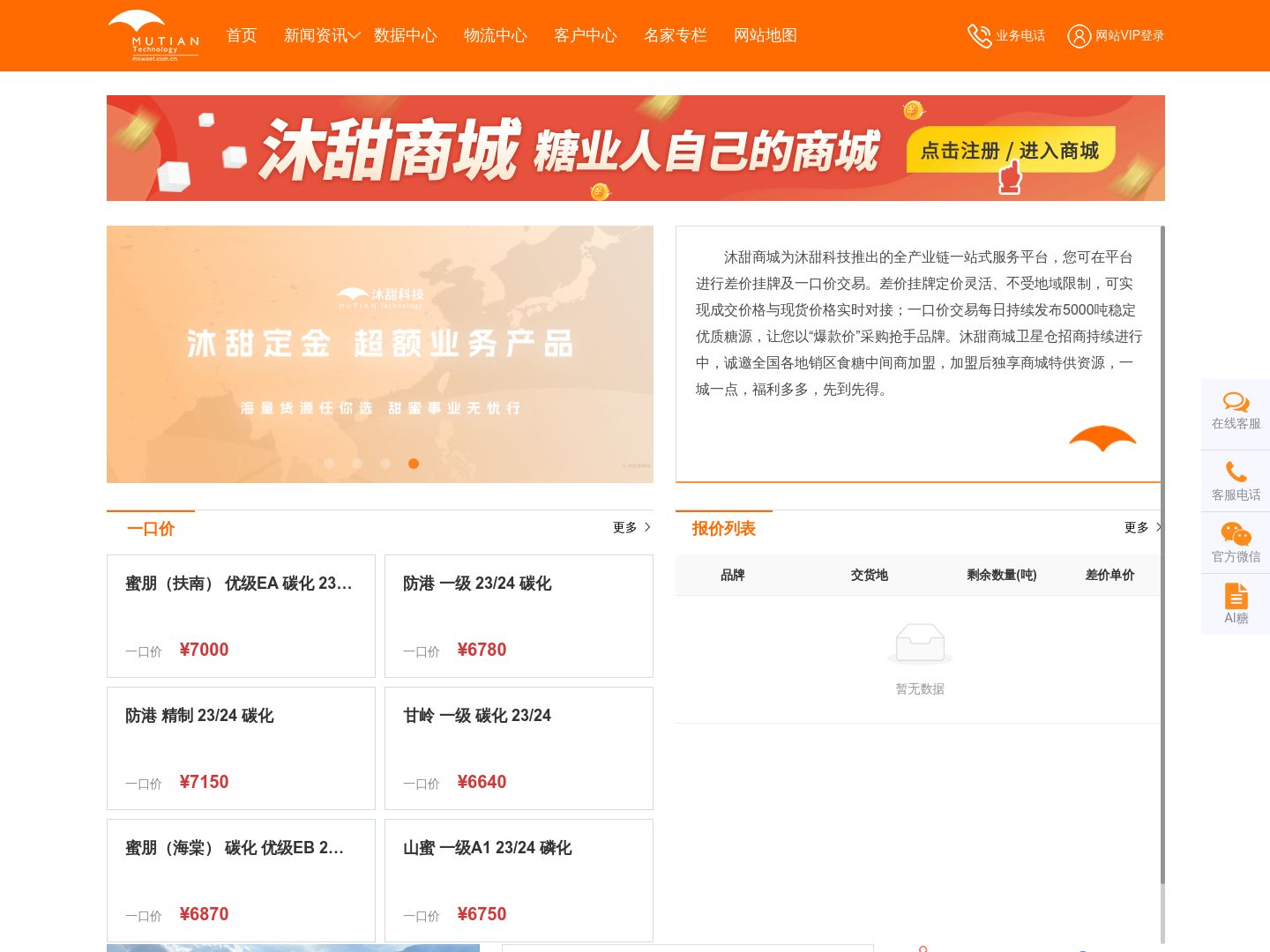Open the 网站地图 menu item
Image resolution: width=1270 pixels, height=952 pixels.
(766, 35)
